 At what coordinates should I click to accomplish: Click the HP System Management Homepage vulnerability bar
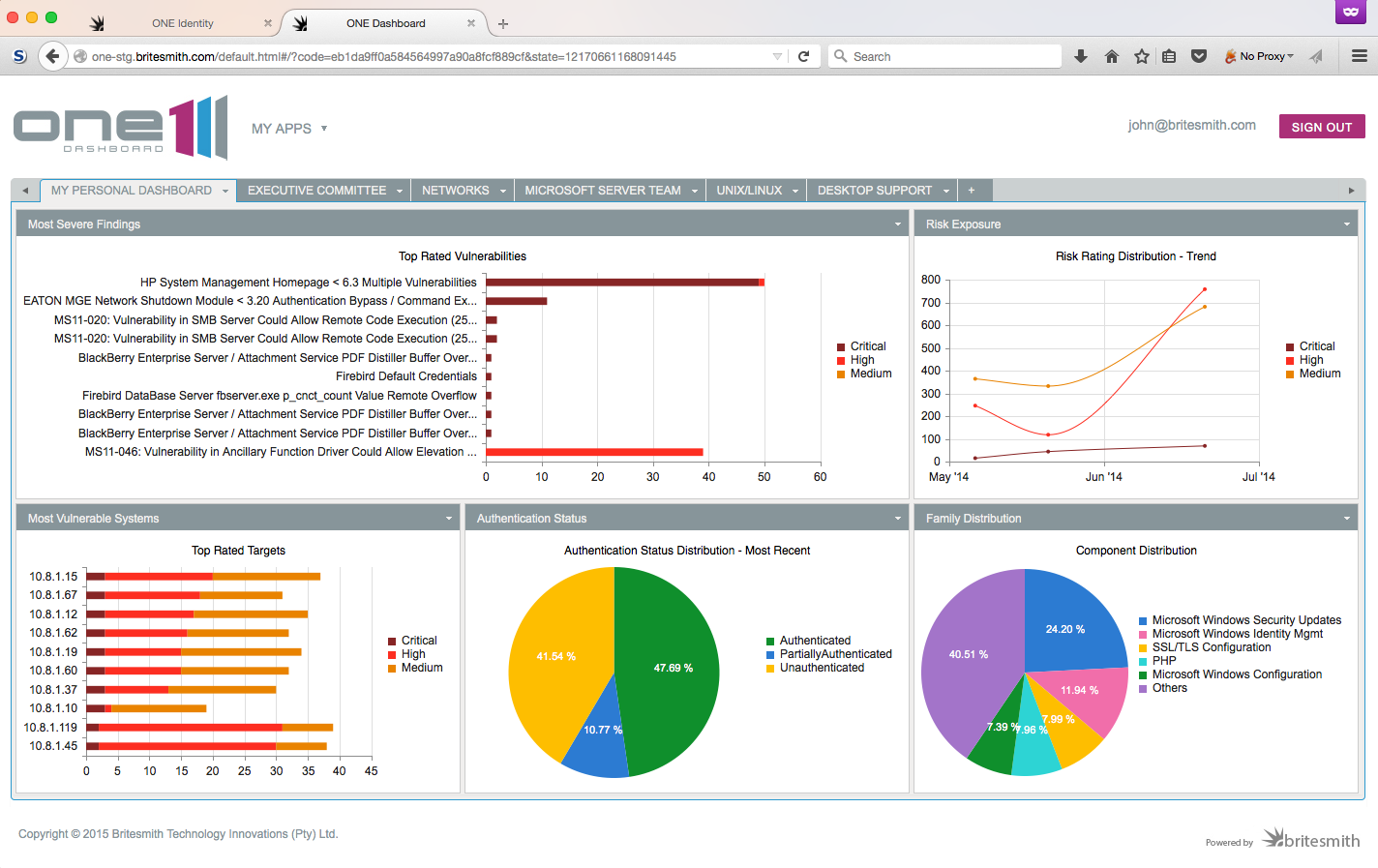625,283
